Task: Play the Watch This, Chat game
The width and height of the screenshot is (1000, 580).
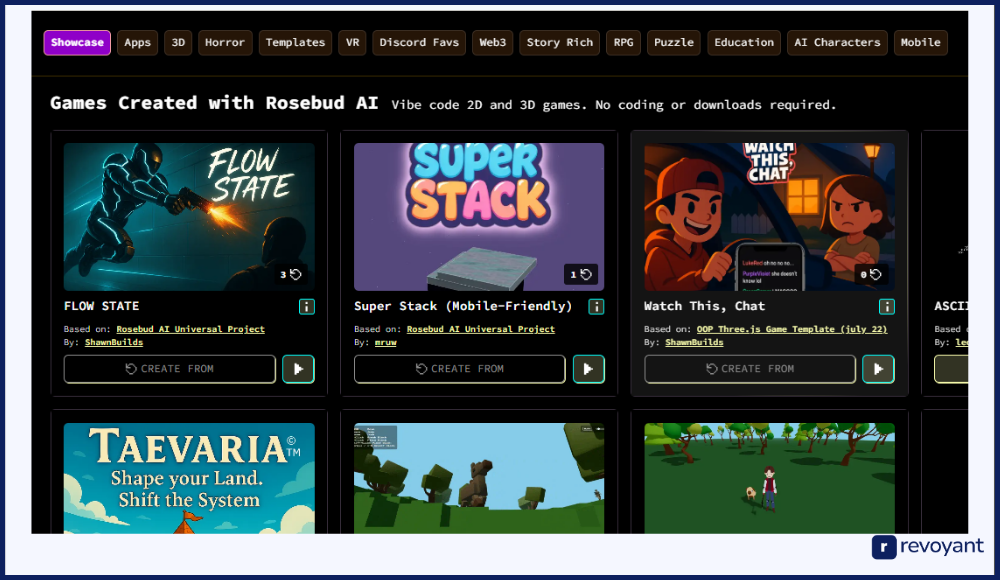Action: click(x=878, y=369)
